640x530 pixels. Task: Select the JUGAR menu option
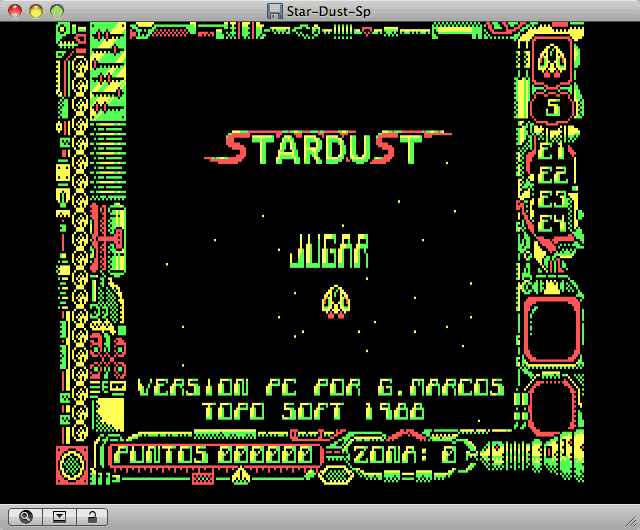(329, 251)
